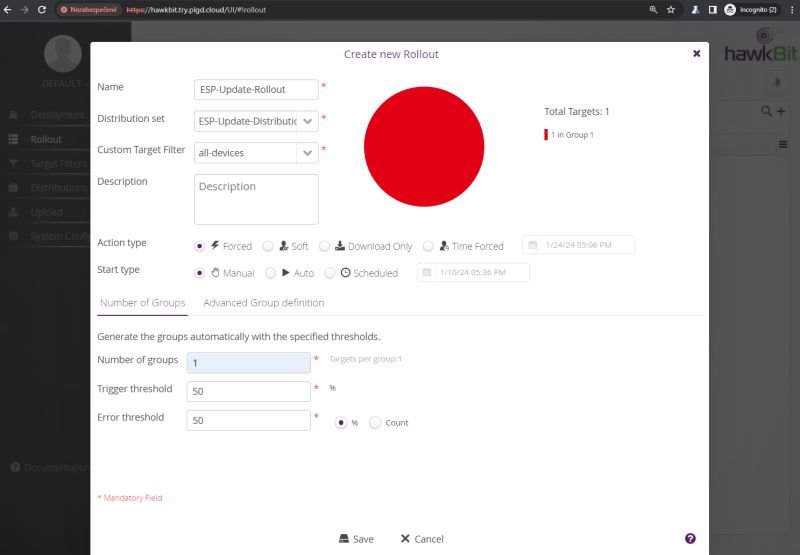This screenshot has height=555, width=800.
Task: Select Count error threshold unit
Action: (x=375, y=422)
